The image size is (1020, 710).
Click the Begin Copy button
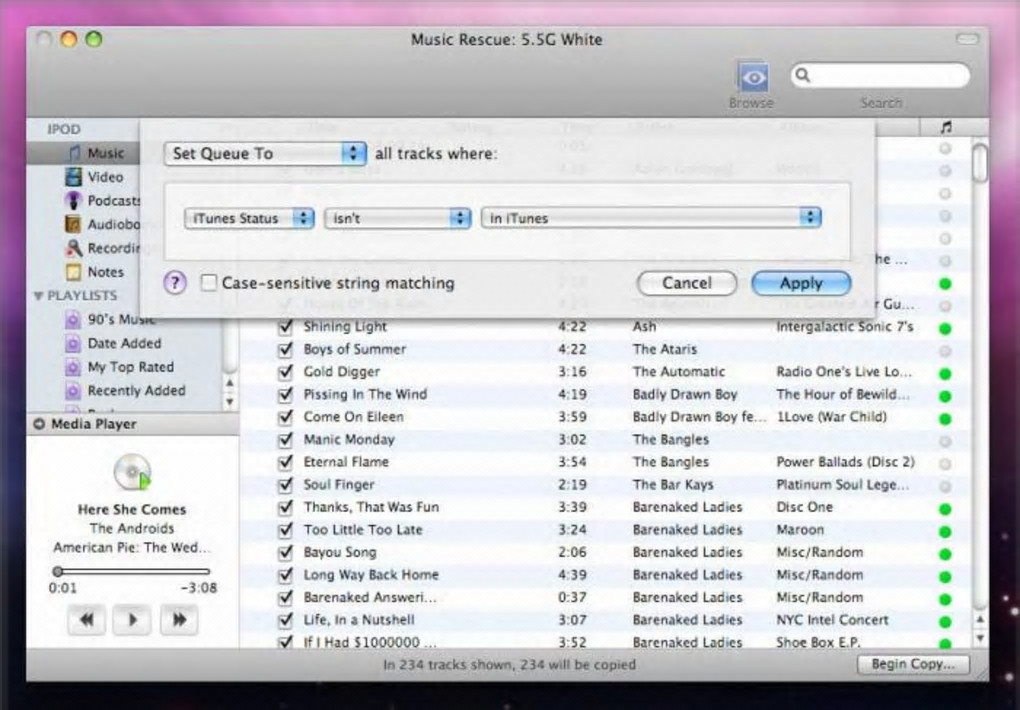(x=913, y=664)
